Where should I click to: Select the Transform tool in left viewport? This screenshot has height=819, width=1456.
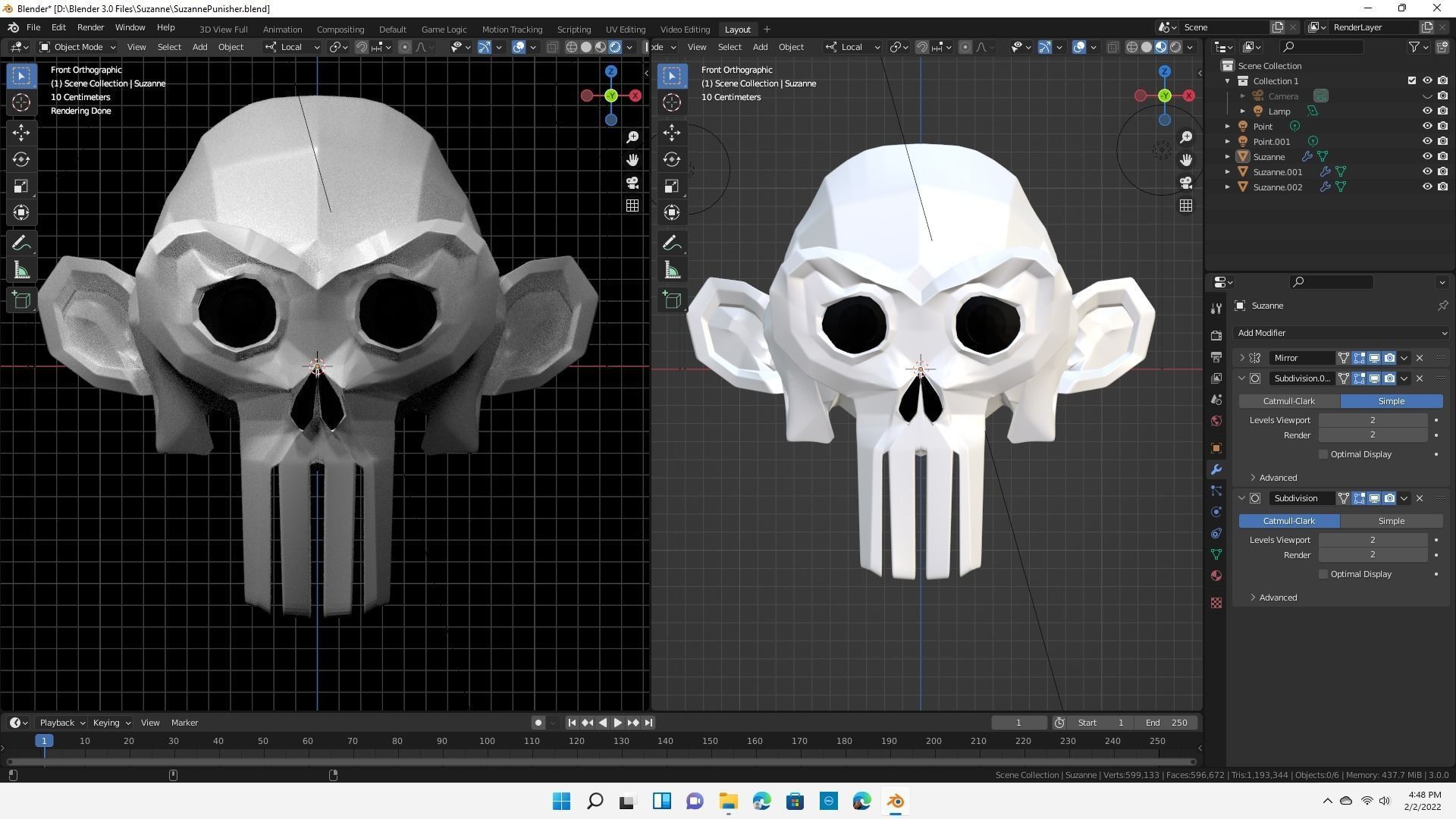21,212
